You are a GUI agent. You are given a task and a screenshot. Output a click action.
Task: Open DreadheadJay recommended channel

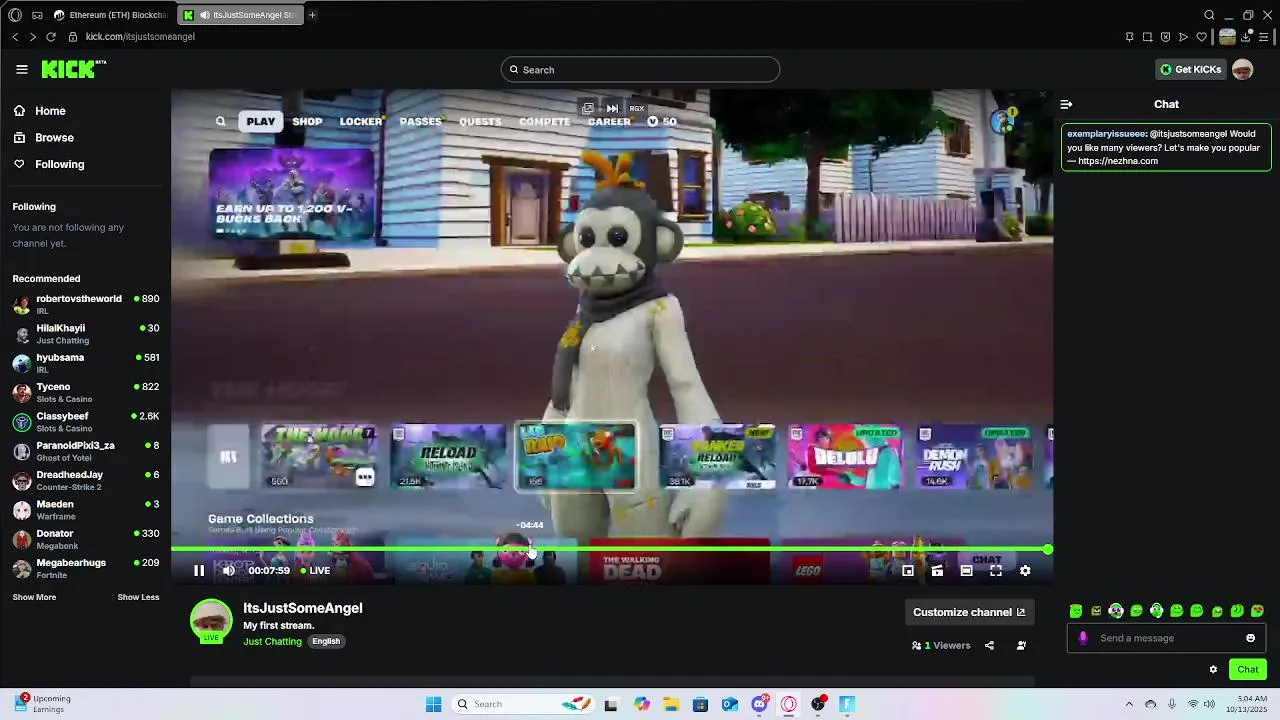(85, 480)
